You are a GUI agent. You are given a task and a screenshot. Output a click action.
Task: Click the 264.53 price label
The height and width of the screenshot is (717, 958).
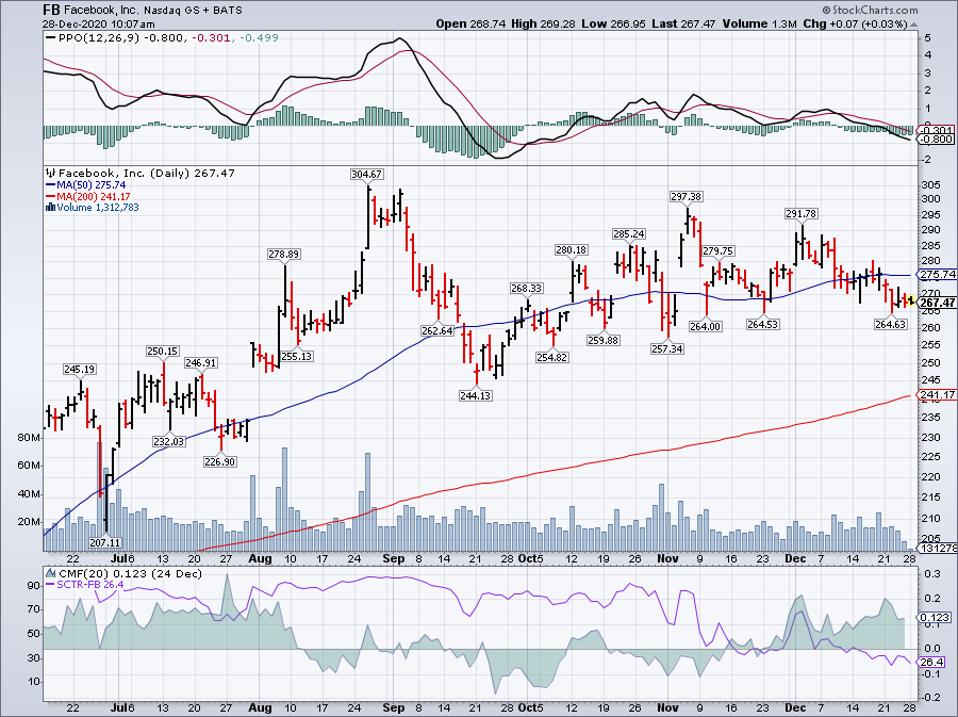click(x=762, y=324)
